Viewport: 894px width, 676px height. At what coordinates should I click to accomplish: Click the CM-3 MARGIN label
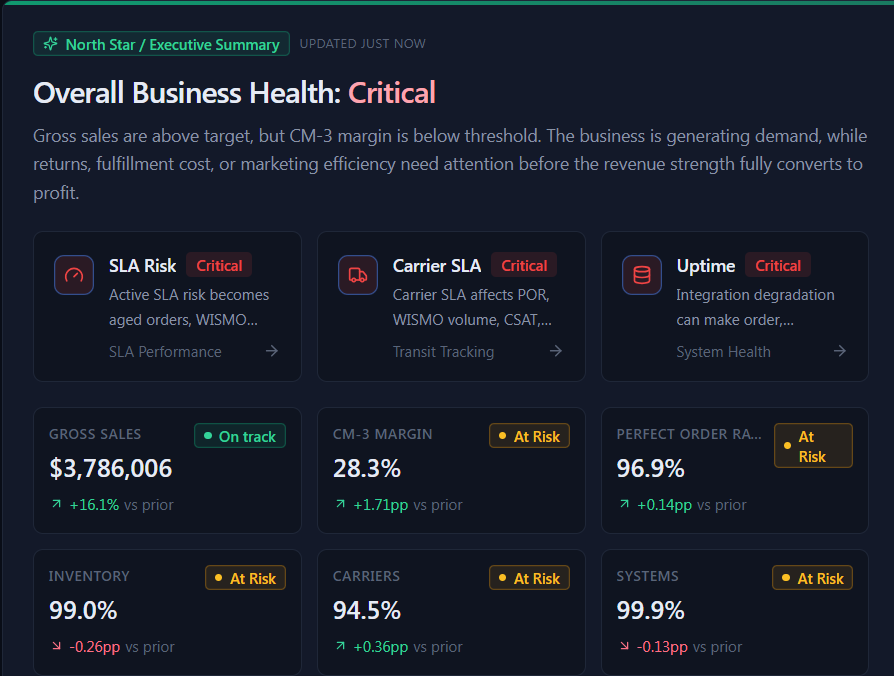pyautogui.click(x=383, y=434)
